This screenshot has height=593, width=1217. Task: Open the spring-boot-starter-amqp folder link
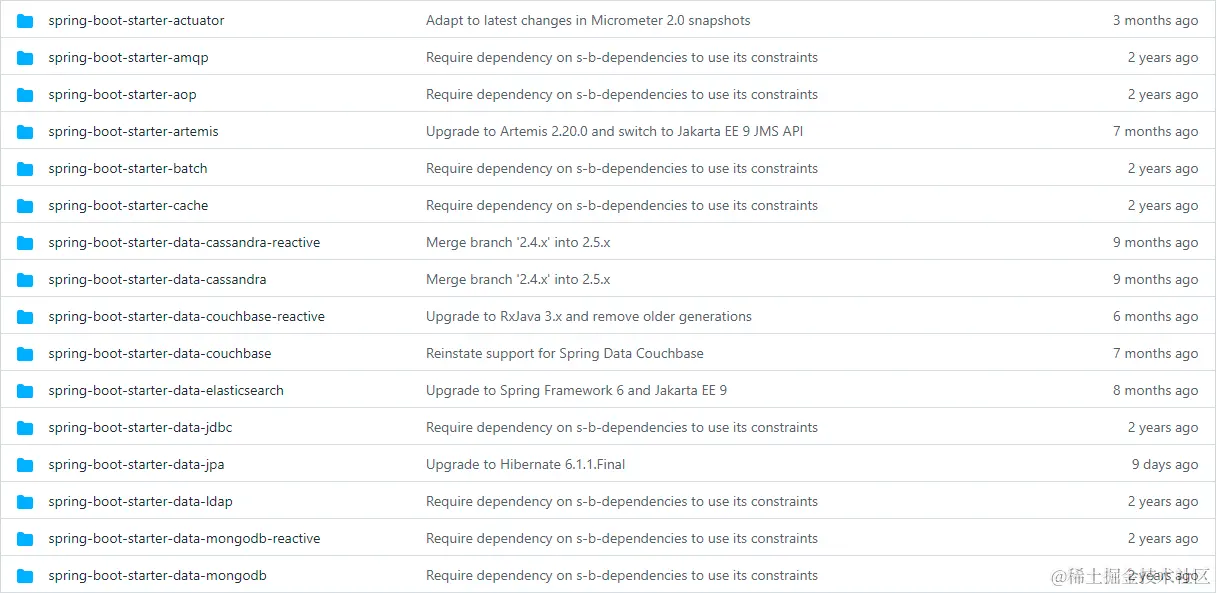click(x=128, y=58)
